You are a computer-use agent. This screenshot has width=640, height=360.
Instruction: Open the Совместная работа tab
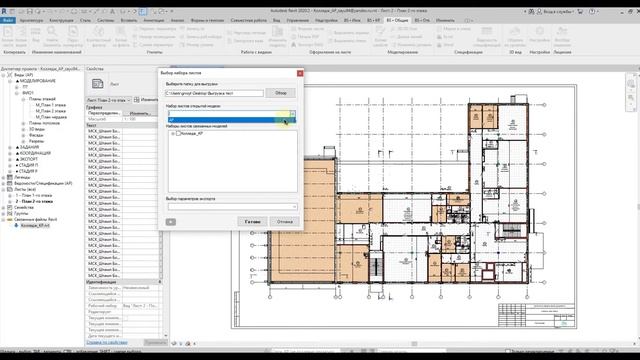pos(248,20)
